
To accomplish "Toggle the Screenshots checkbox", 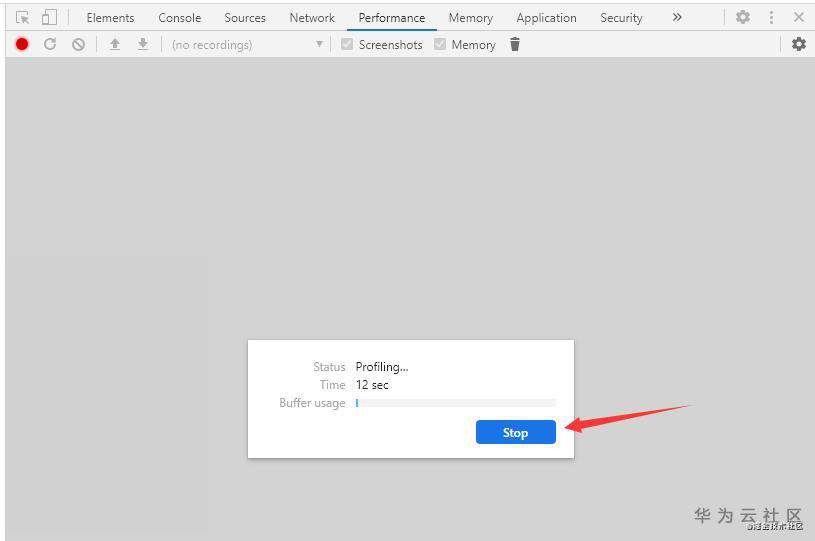I will coord(347,44).
